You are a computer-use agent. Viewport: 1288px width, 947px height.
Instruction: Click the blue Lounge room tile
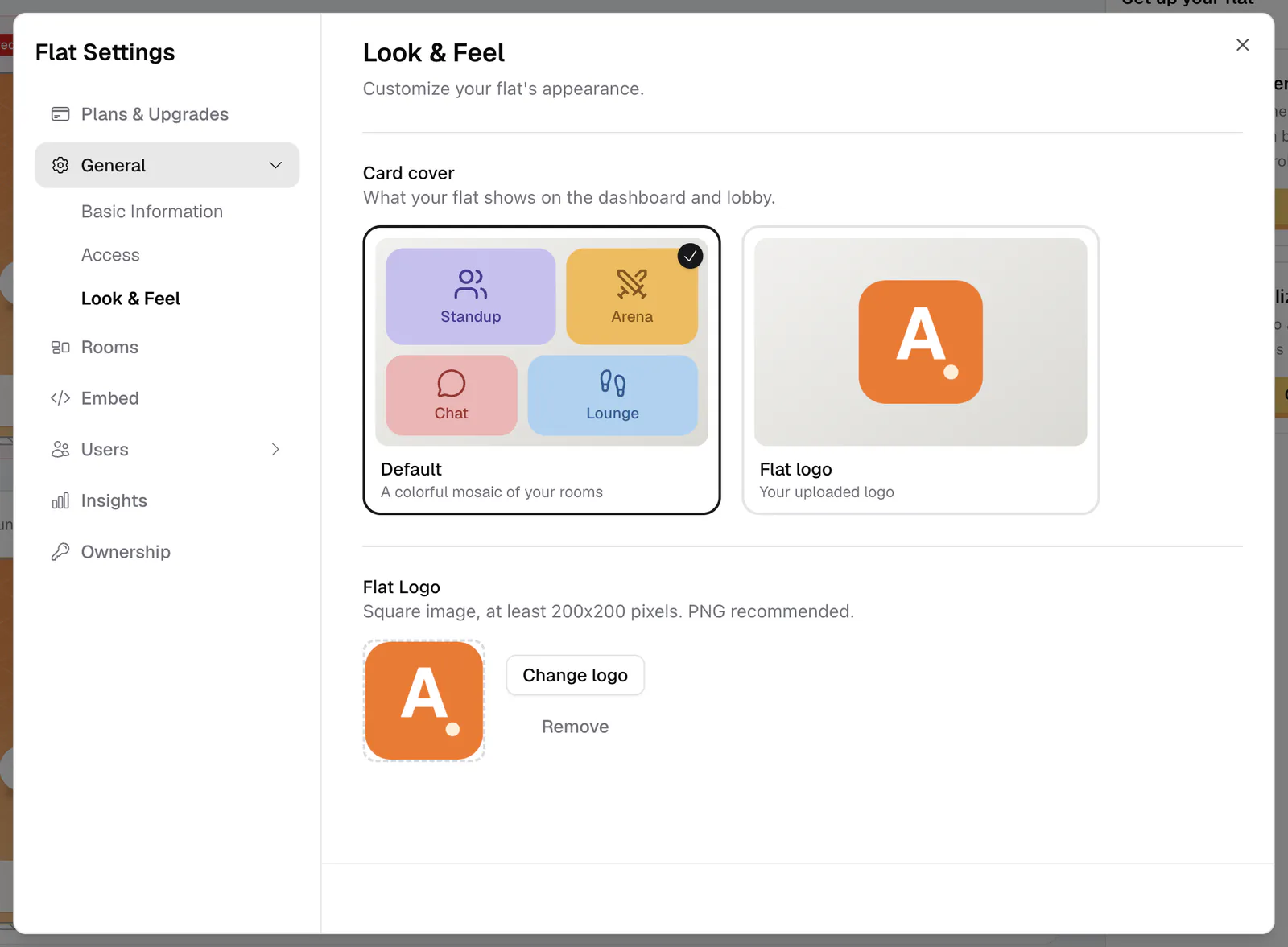(613, 396)
